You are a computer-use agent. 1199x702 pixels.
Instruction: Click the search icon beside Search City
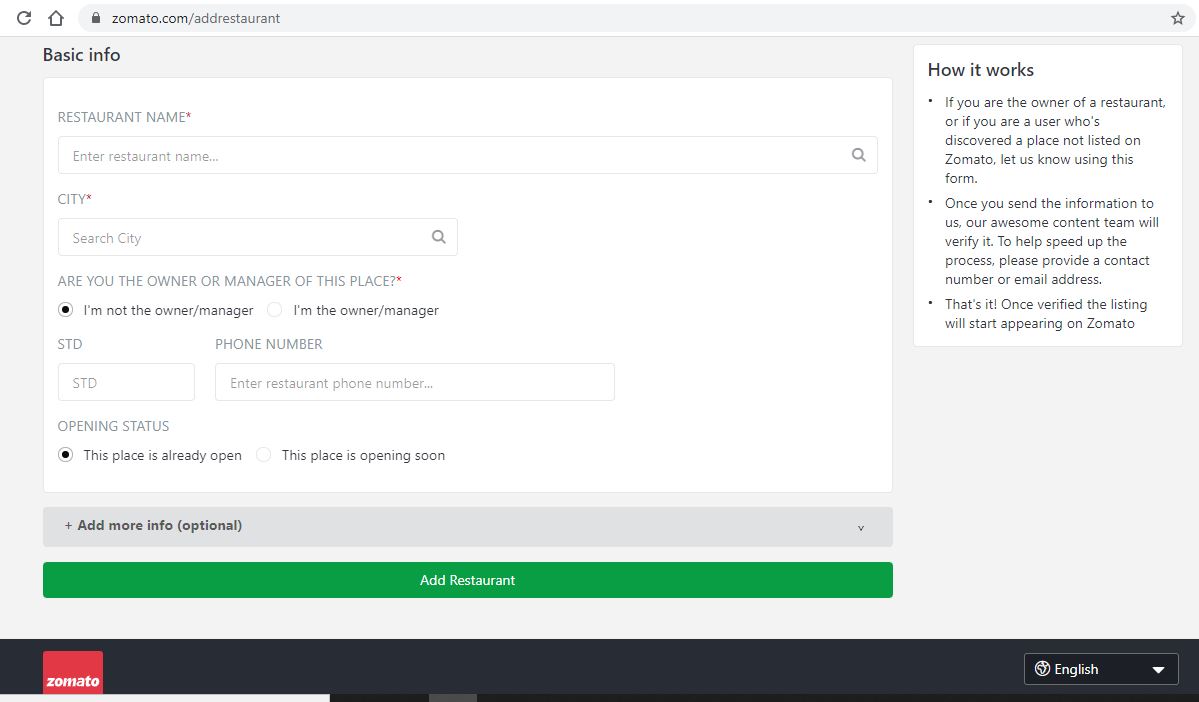pos(438,237)
